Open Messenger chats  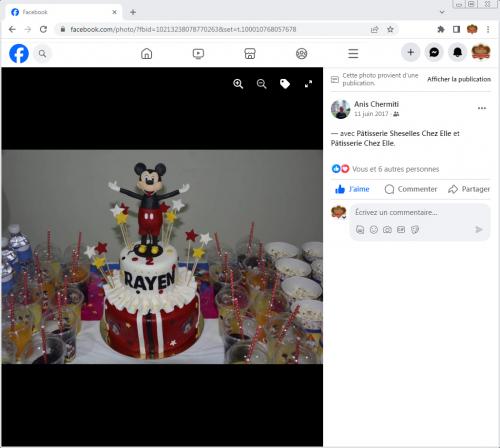pyautogui.click(x=434, y=52)
